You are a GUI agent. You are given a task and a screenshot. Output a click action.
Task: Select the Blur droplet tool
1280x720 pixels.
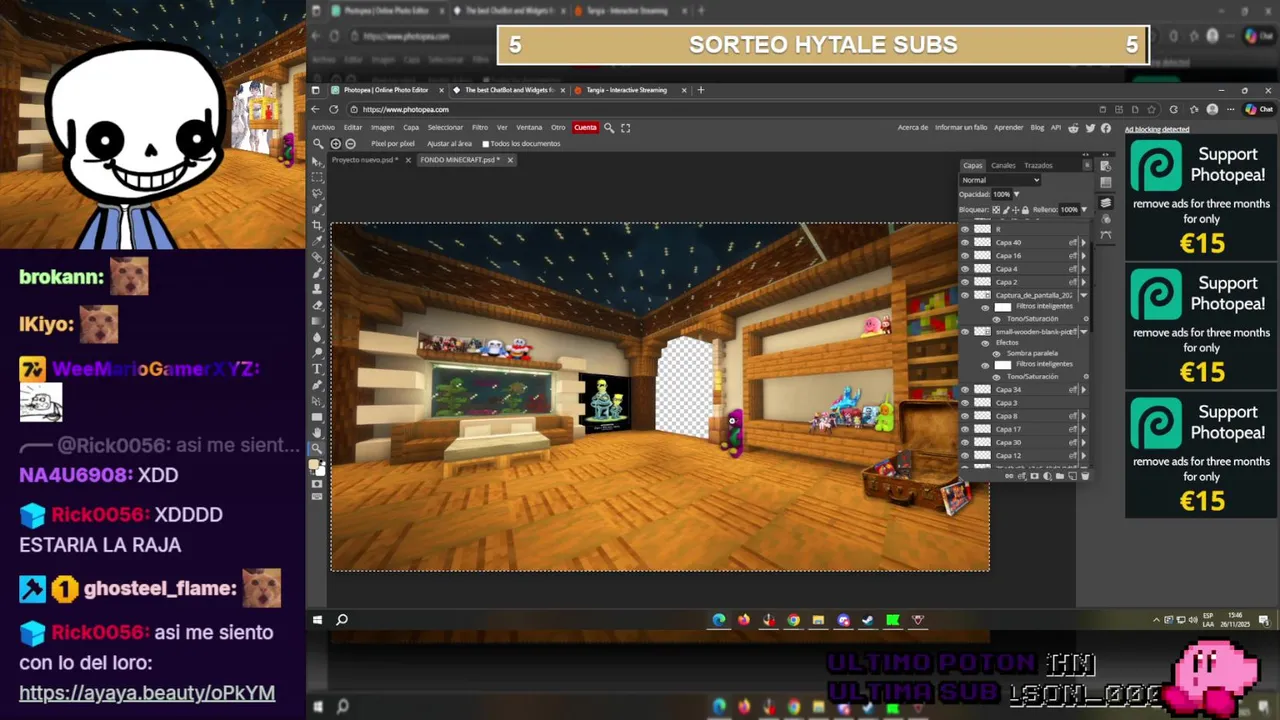coord(317,337)
